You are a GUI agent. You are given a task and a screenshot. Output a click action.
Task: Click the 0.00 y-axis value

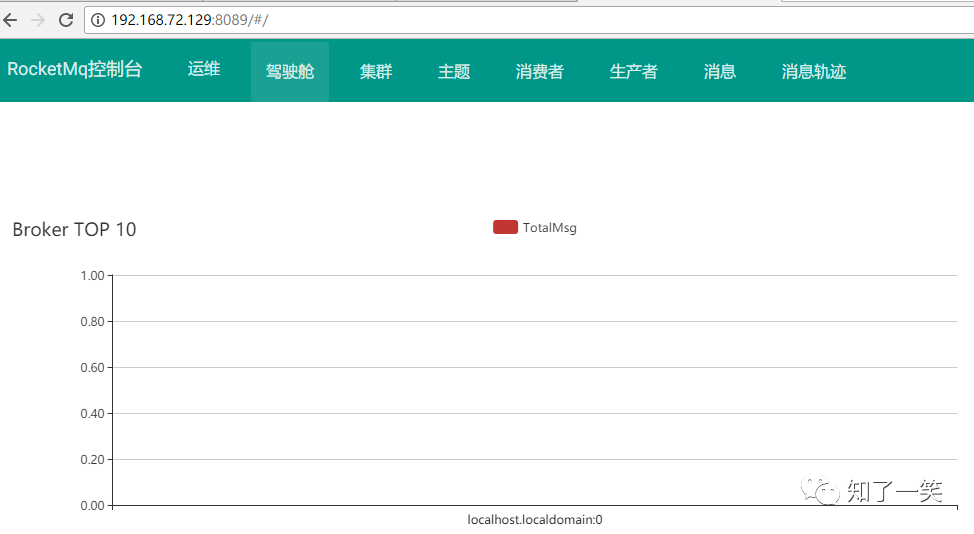[x=93, y=505]
